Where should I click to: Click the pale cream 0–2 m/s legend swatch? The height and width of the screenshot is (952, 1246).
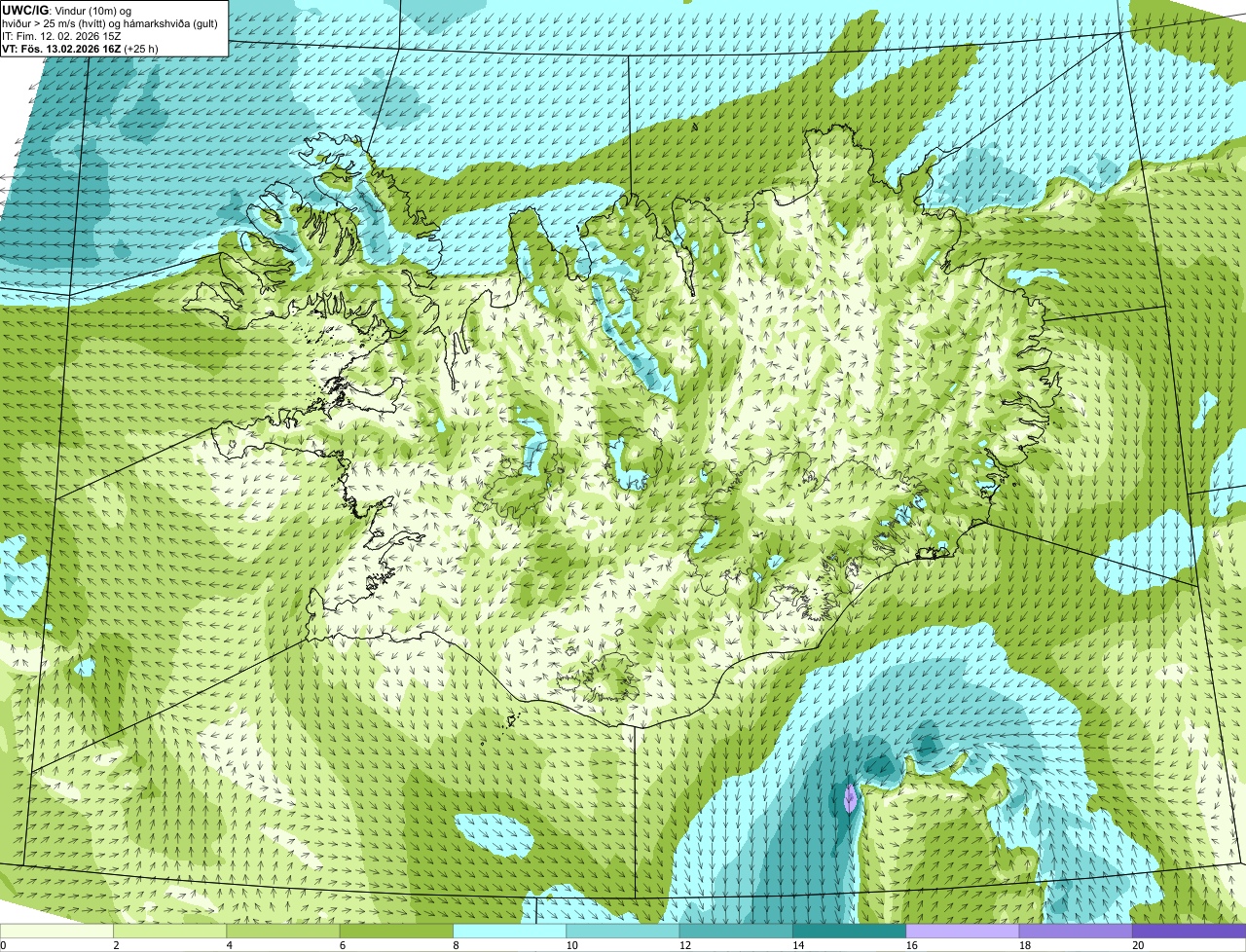pos(56,932)
